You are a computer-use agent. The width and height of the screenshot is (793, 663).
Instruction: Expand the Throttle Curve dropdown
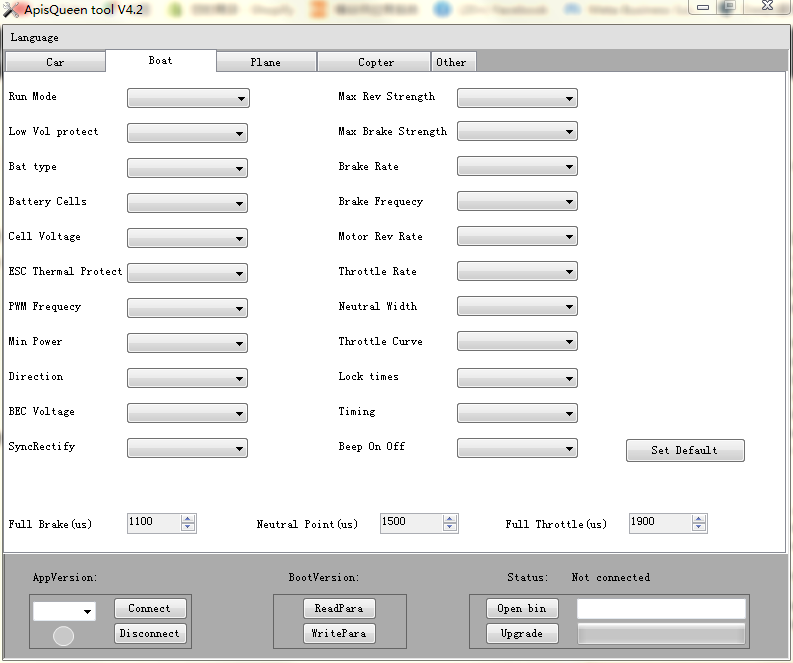(x=517, y=342)
